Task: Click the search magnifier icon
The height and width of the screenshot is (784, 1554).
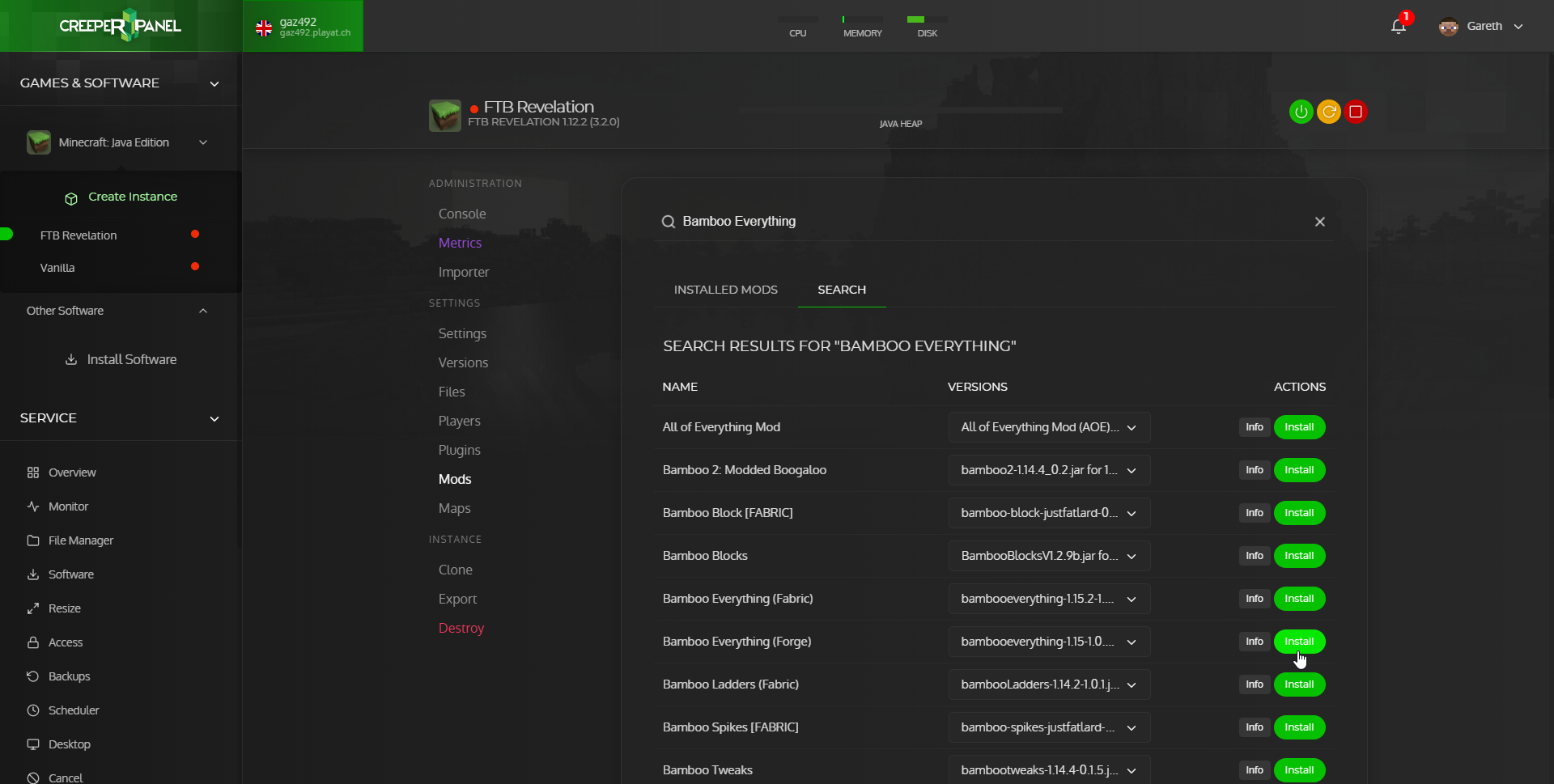Action: (669, 222)
